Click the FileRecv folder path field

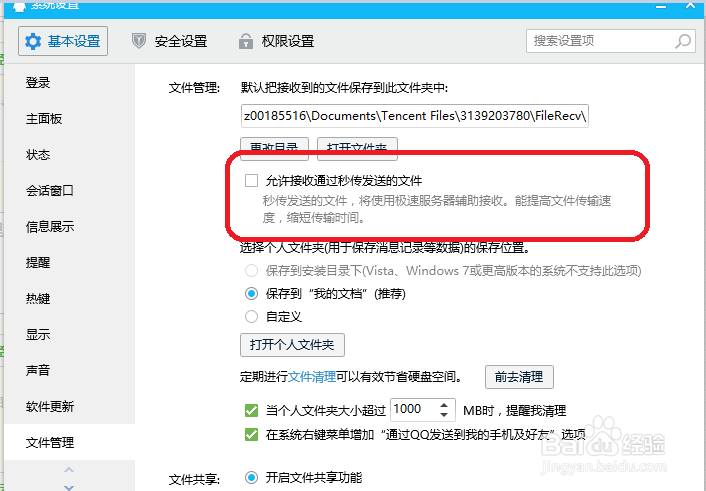pos(414,116)
